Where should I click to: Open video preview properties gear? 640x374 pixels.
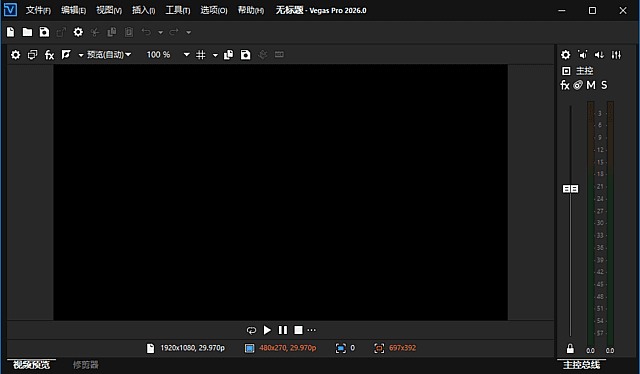coord(16,55)
